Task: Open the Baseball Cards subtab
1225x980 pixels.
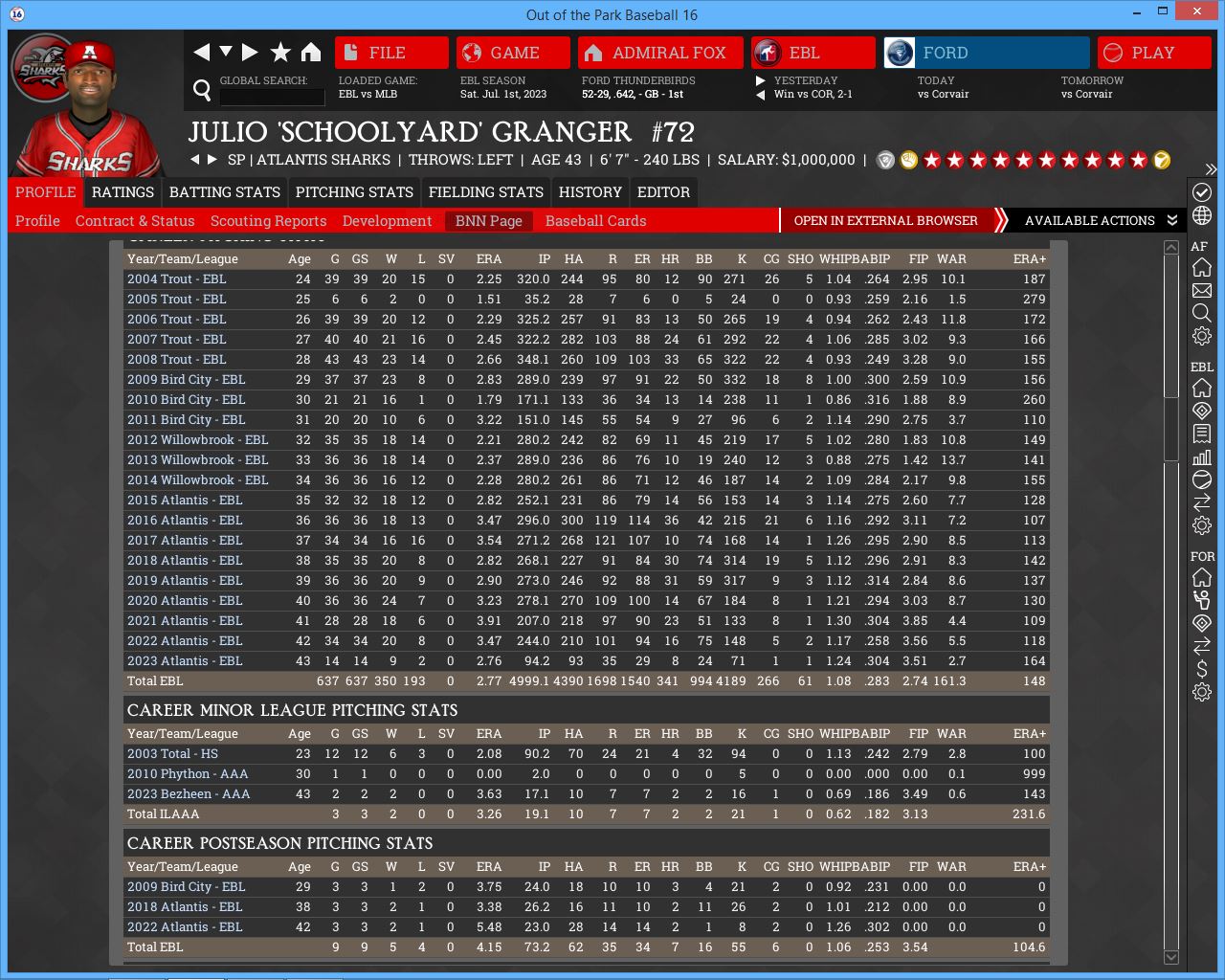Action: tap(596, 221)
